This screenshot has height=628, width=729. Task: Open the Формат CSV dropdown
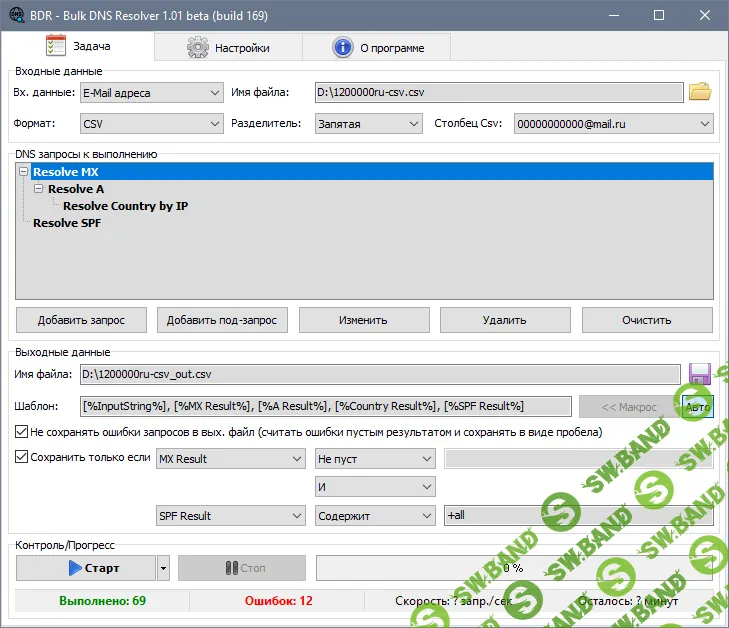pyautogui.click(x=152, y=124)
